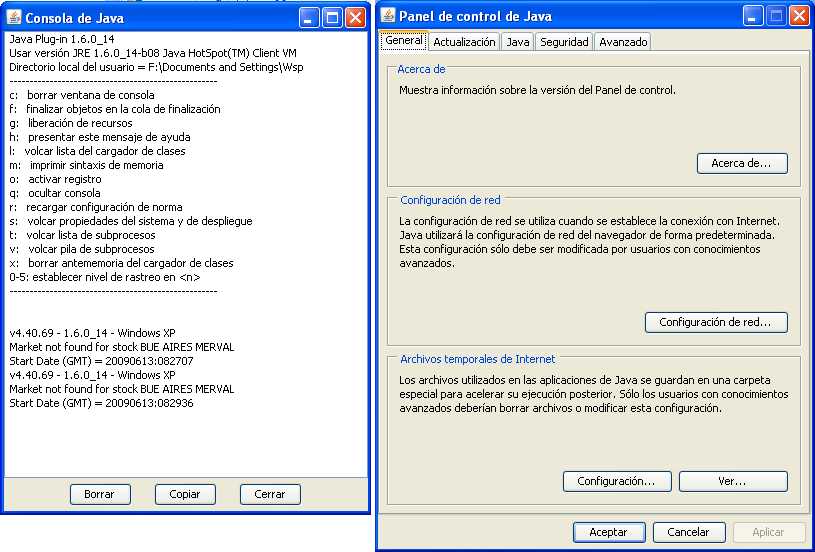The height and width of the screenshot is (552, 815).
Task: Click 'v: volcar pila de subprocesos' line
Action: (82, 249)
